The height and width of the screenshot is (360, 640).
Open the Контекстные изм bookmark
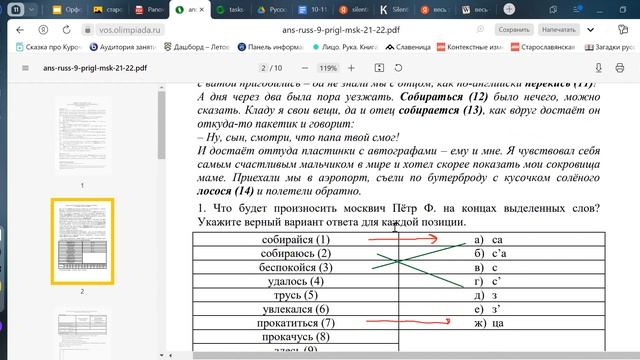(x=470, y=47)
